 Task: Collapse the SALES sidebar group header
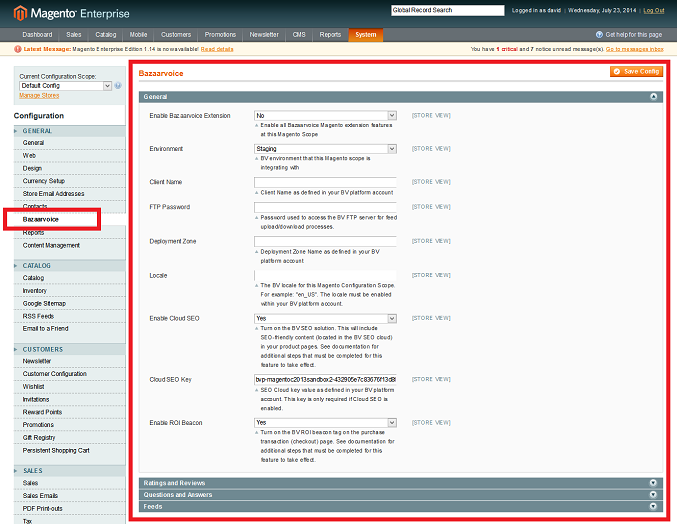click(70, 470)
